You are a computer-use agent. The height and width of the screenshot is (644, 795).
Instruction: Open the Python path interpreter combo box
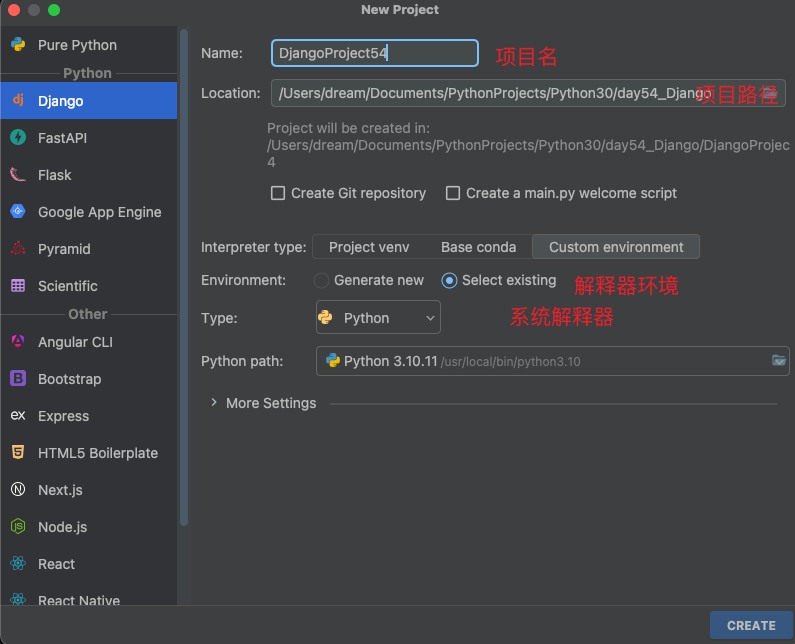[x=553, y=361]
